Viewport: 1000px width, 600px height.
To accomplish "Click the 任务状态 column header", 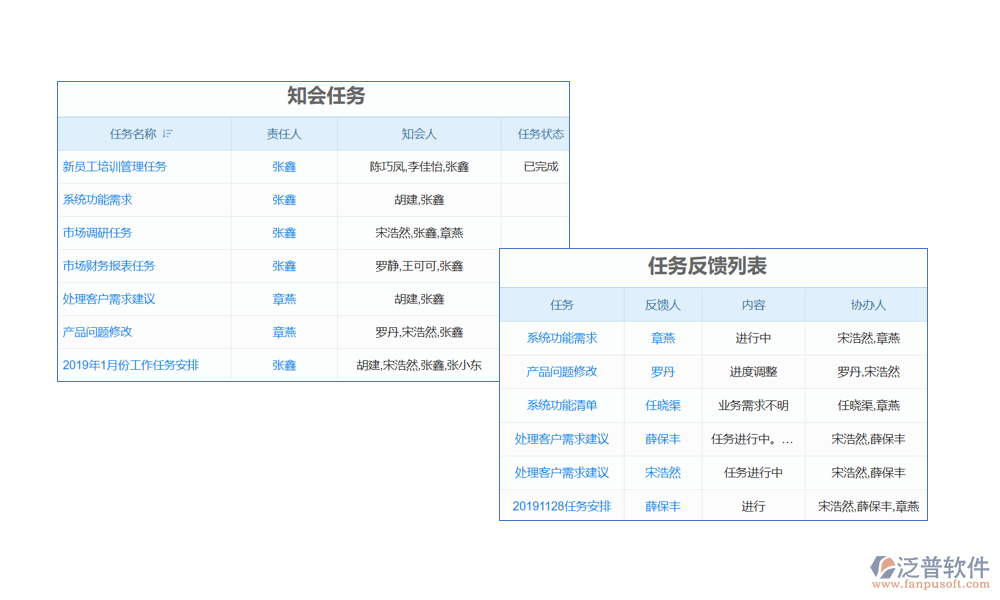I will click(540, 134).
